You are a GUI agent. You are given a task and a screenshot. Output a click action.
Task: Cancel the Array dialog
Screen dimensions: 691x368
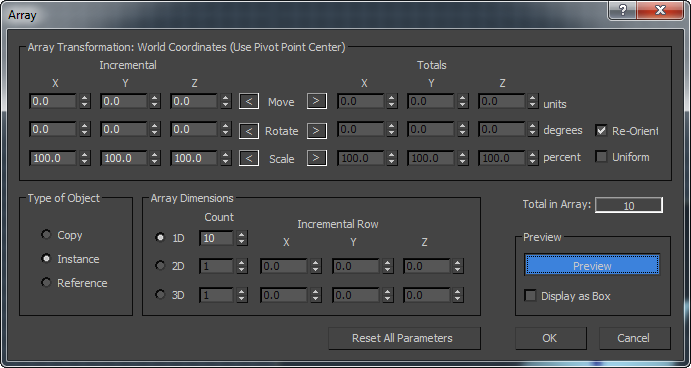634,338
